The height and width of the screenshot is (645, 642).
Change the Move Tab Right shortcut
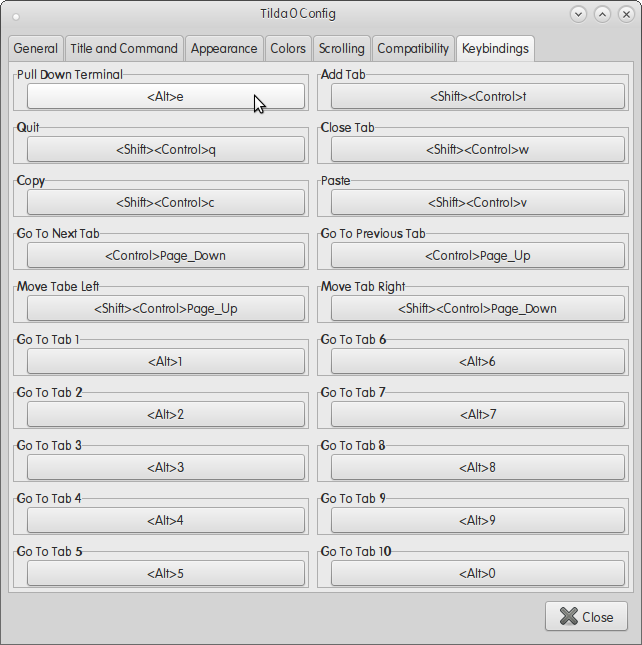[x=478, y=309]
